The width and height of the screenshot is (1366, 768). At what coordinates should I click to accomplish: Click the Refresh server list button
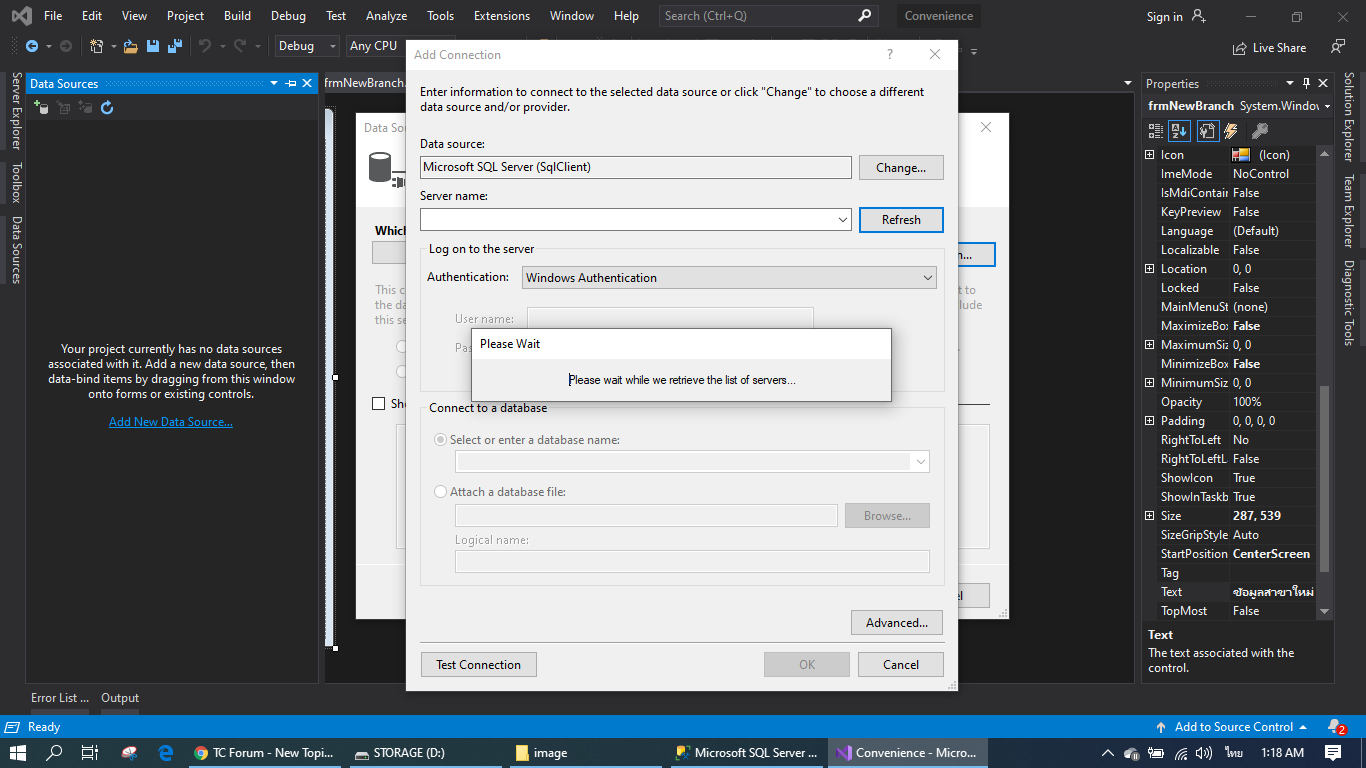click(x=901, y=220)
